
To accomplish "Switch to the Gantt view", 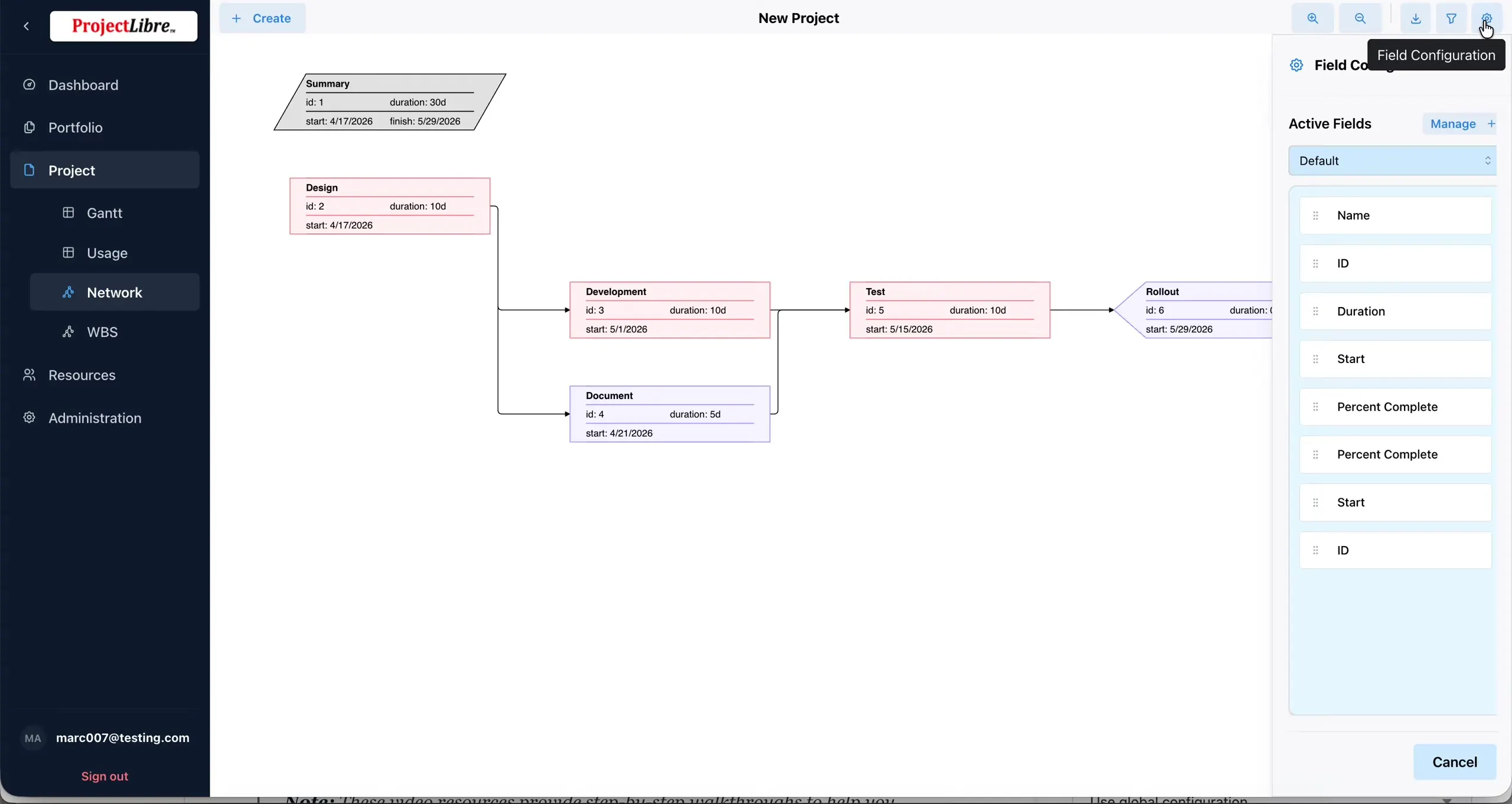I will (x=115, y=213).
